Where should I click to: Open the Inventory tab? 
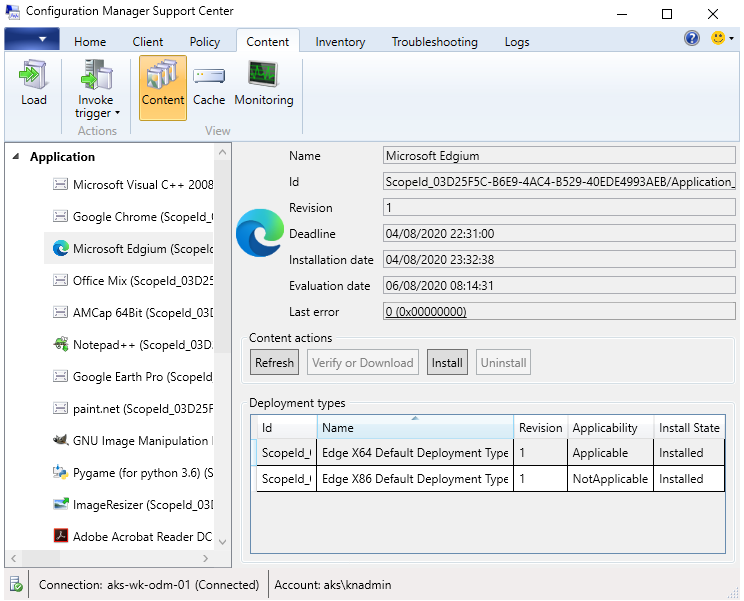pos(340,42)
